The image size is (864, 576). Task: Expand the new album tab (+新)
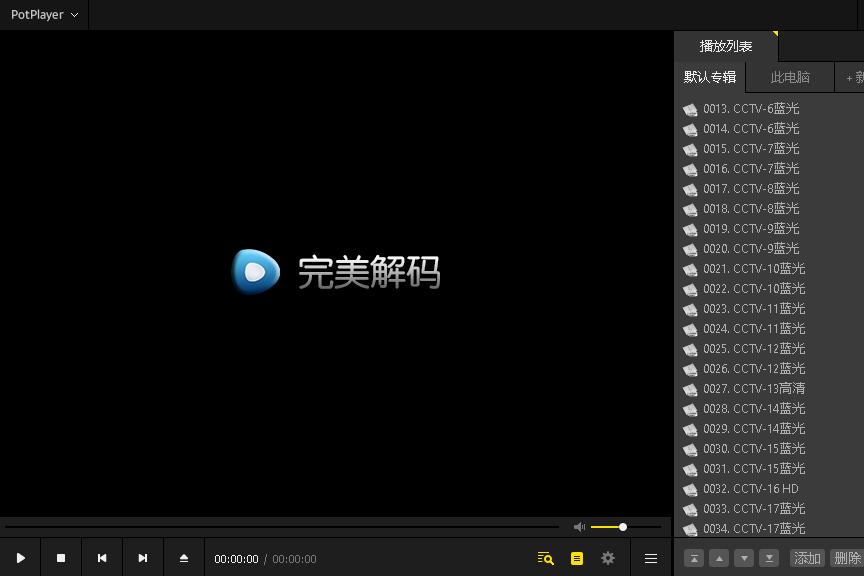855,77
